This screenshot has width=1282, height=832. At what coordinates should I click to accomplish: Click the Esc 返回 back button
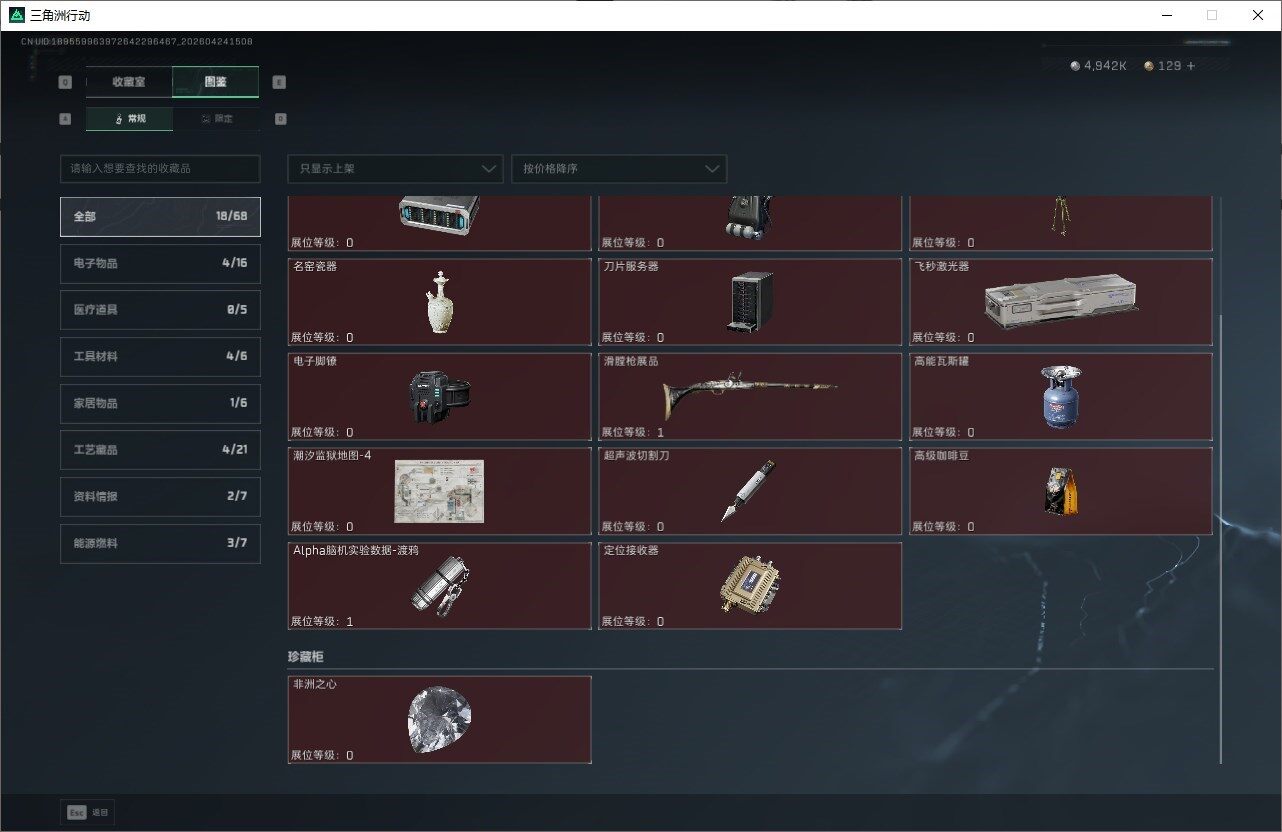[x=87, y=813]
